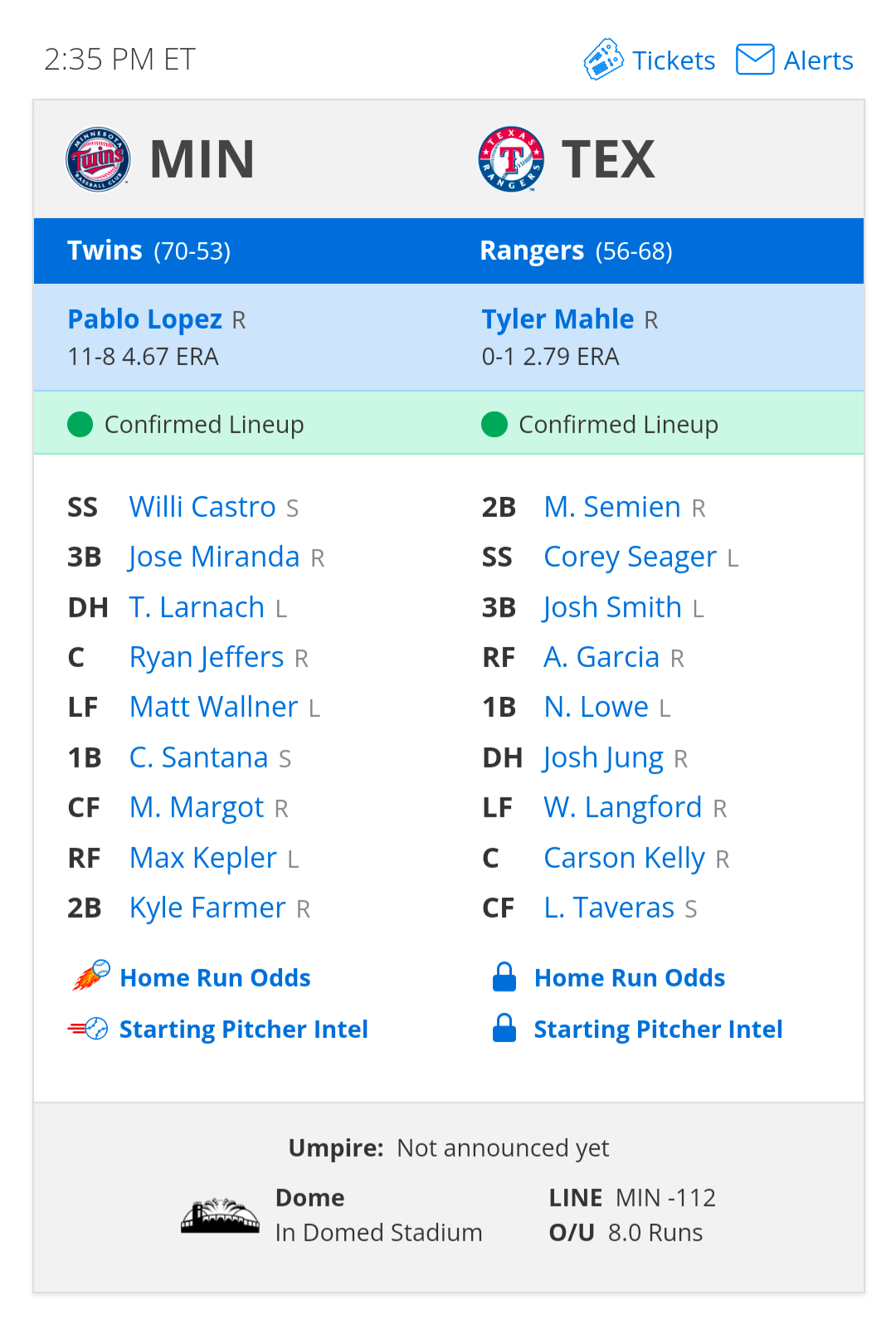This screenshot has width=896, height=1330.
Task: Click the Twins Starting Pitcher Intel baseball icon
Action: point(89,1029)
